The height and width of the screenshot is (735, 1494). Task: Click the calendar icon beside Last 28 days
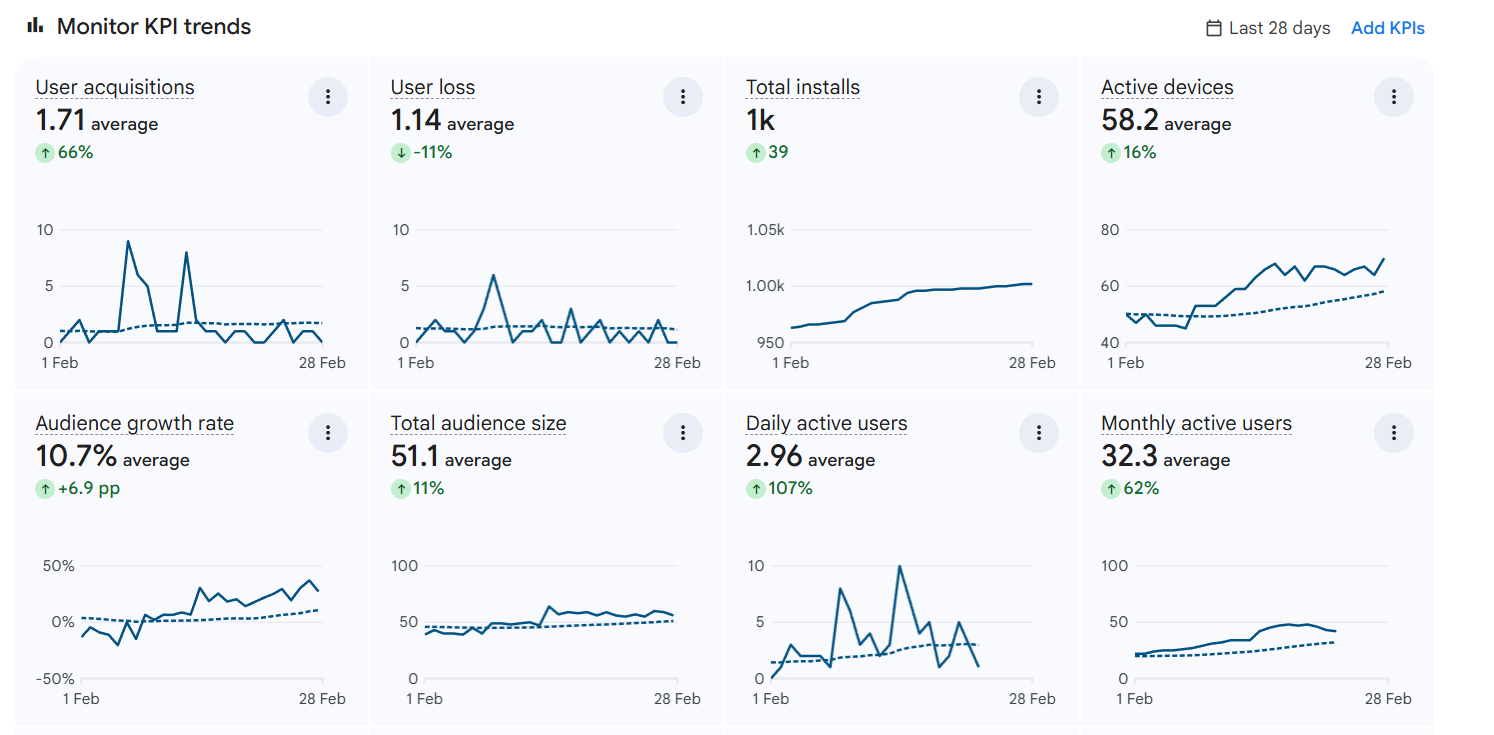point(1214,28)
